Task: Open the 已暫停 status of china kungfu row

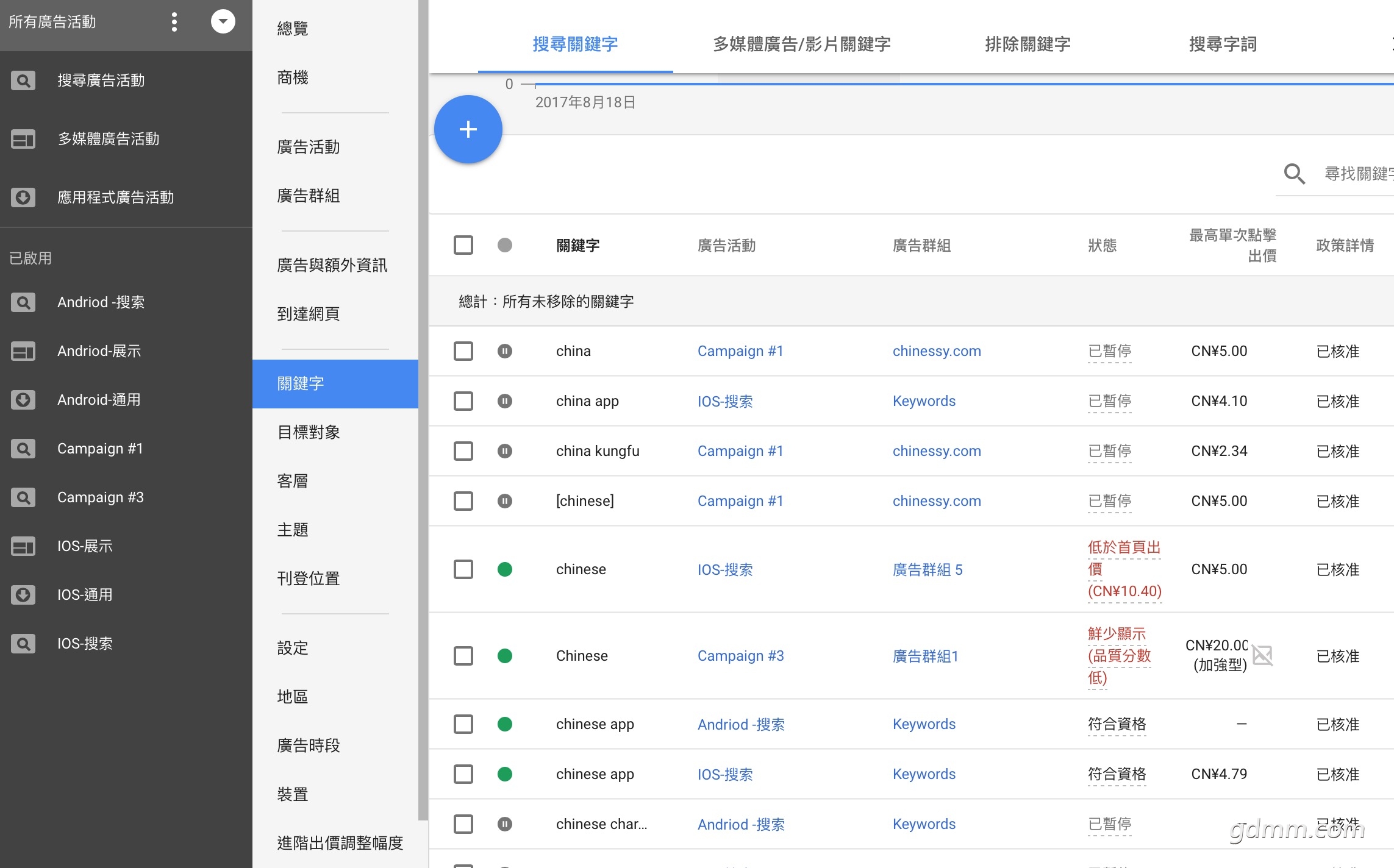Action: coord(1109,451)
